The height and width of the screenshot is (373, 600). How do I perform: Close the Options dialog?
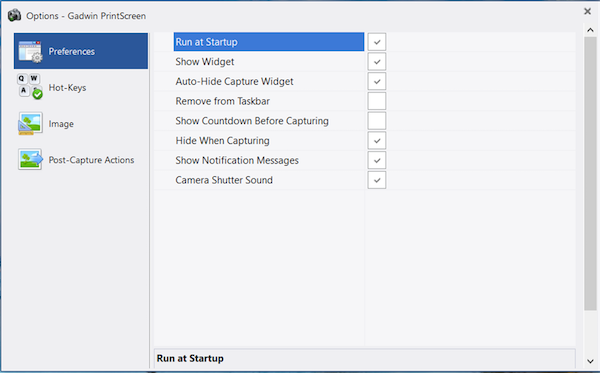pos(587,11)
